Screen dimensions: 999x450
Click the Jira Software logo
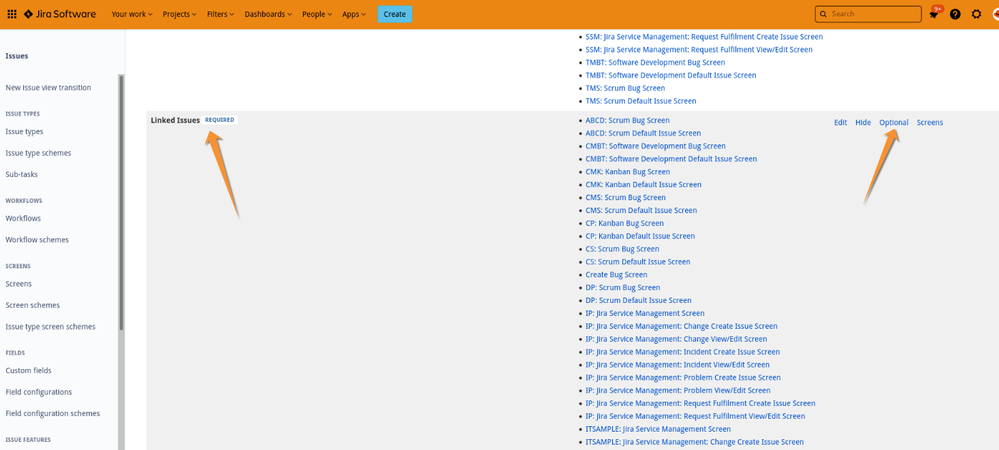click(x=60, y=14)
